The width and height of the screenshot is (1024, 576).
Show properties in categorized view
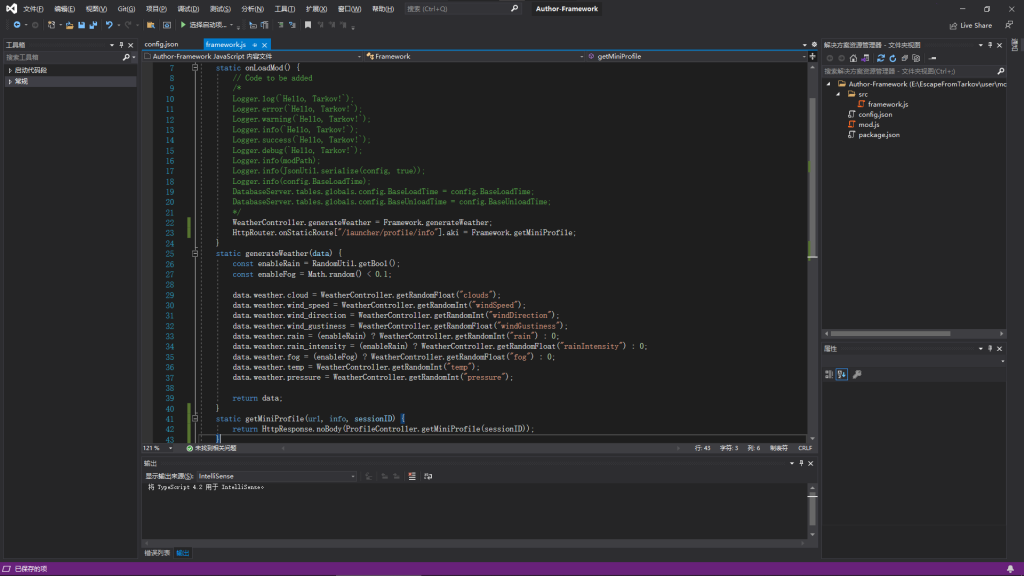(x=829, y=374)
